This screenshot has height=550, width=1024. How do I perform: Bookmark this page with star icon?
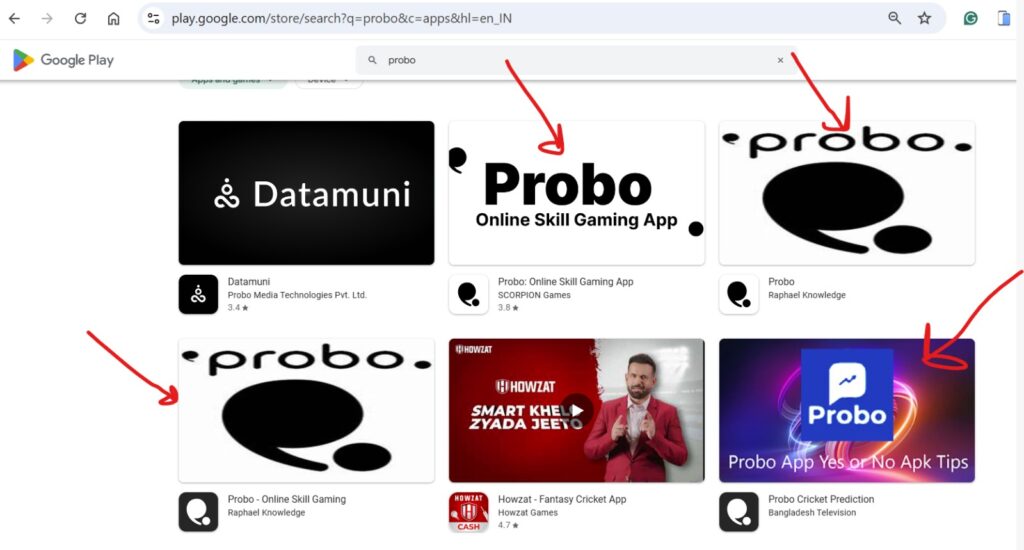[924, 18]
